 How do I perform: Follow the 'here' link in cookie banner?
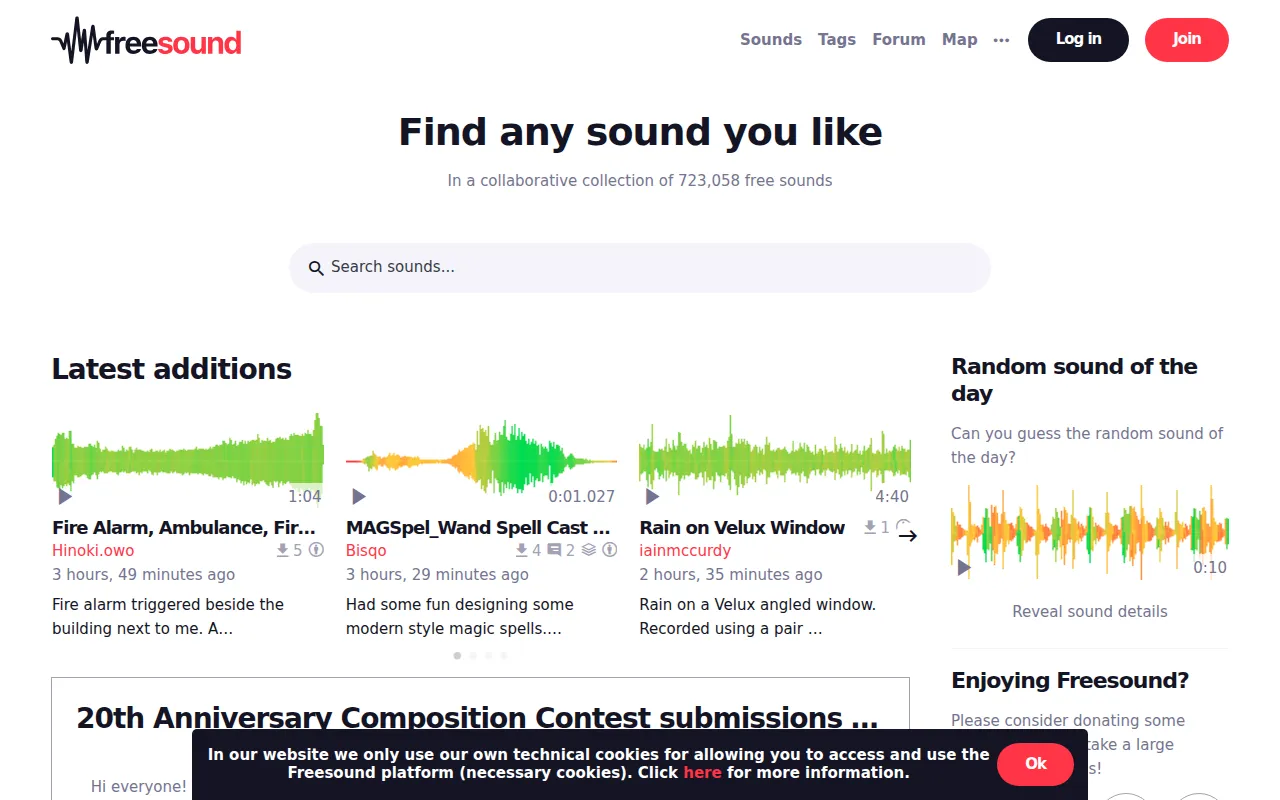(x=702, y=773)
